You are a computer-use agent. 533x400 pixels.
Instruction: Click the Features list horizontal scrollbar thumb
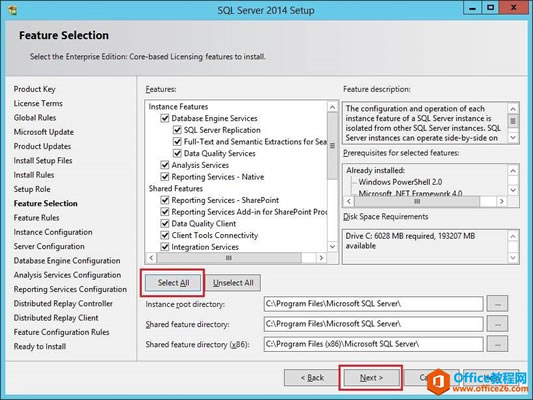(x=229, y=258)
